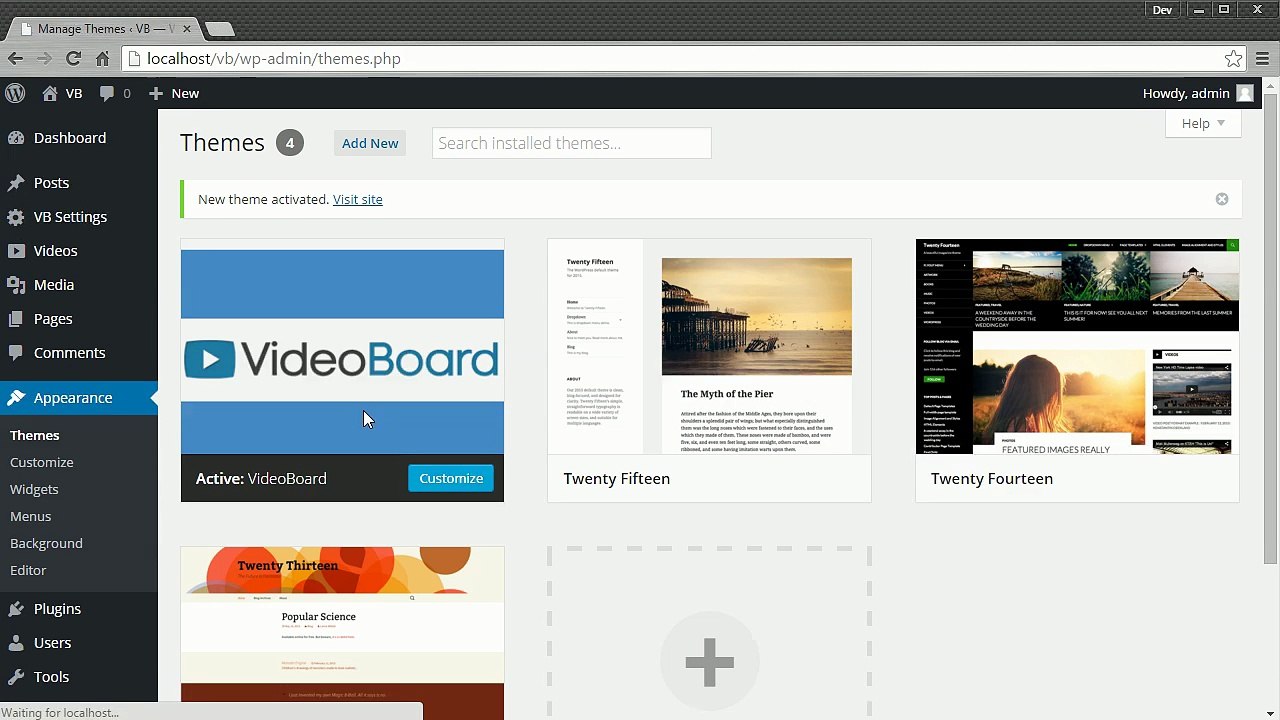
Task: Click into Search installed themes field
Action: tap(572, 143)
